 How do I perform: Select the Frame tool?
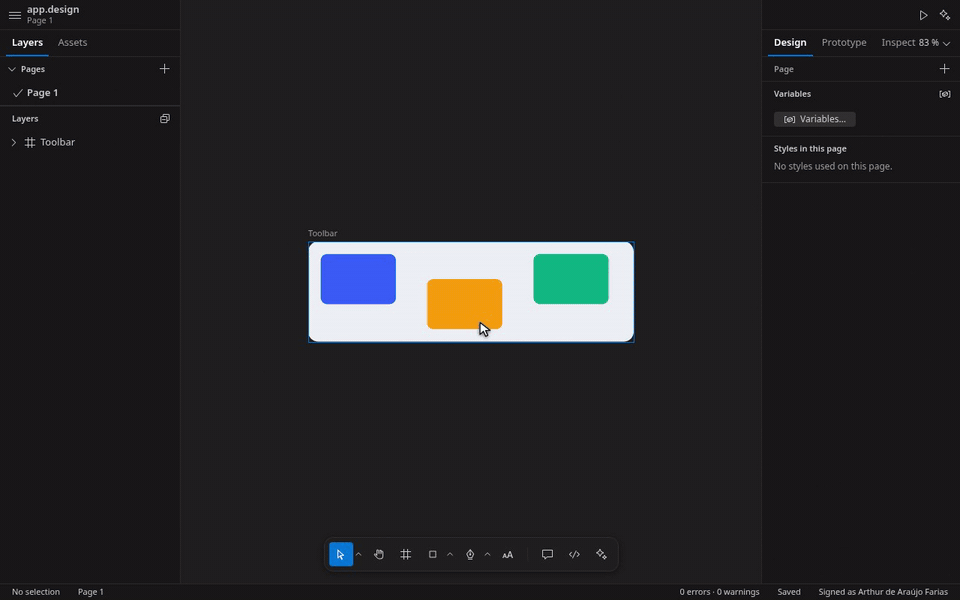tap(405, 554)
